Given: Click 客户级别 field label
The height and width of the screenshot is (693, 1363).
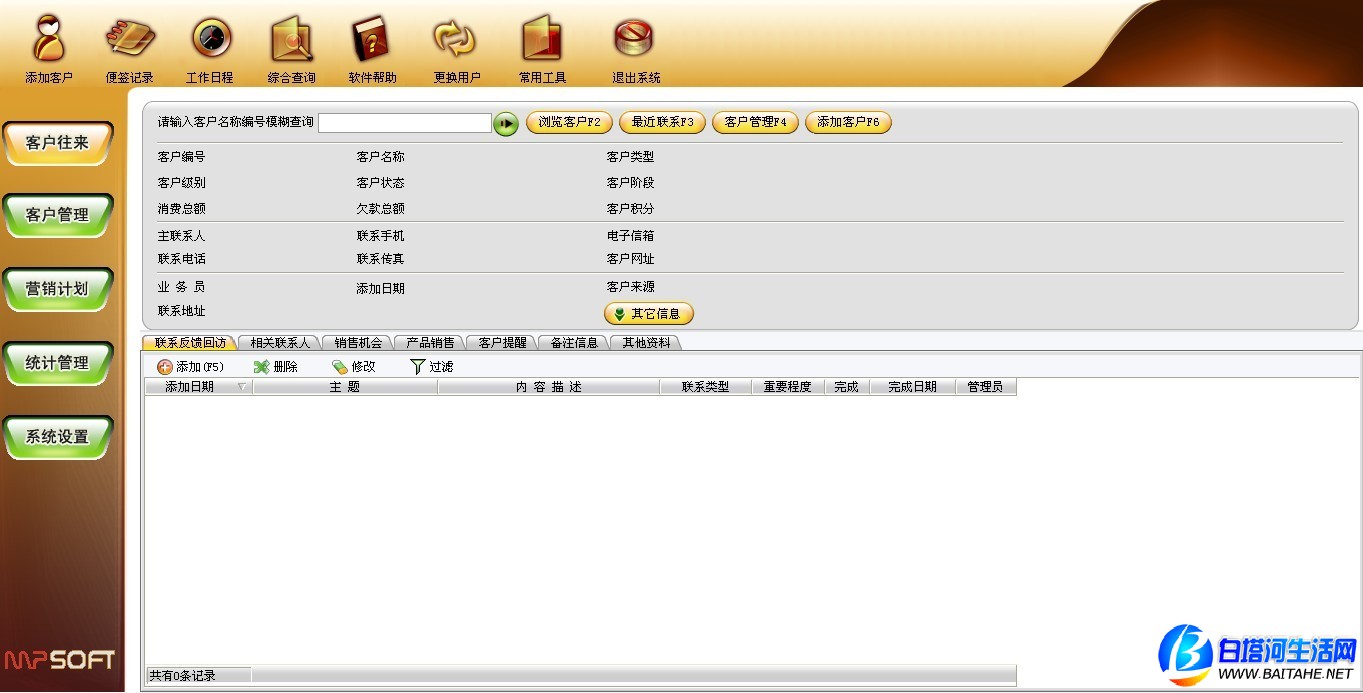Looking at the screenshot, I should click(181, 183).
